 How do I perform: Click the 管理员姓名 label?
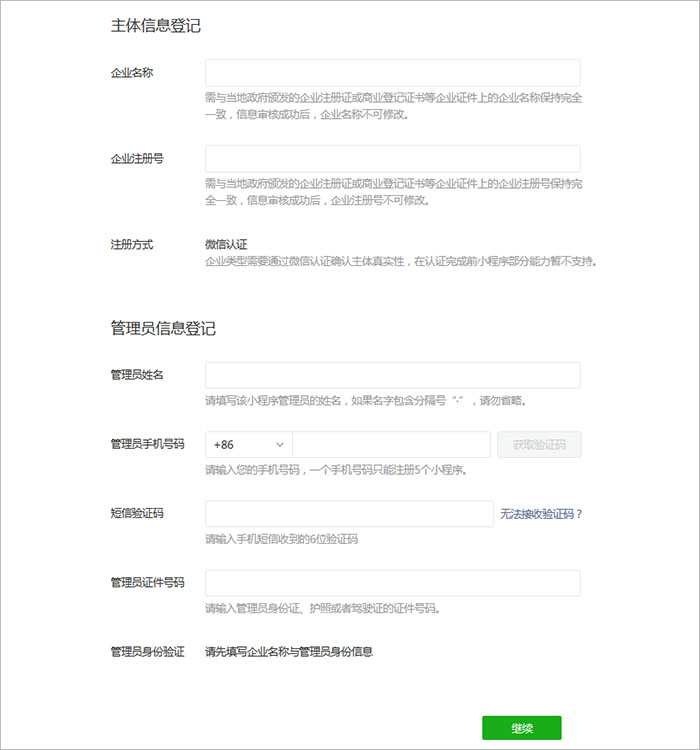click(137, 375)
